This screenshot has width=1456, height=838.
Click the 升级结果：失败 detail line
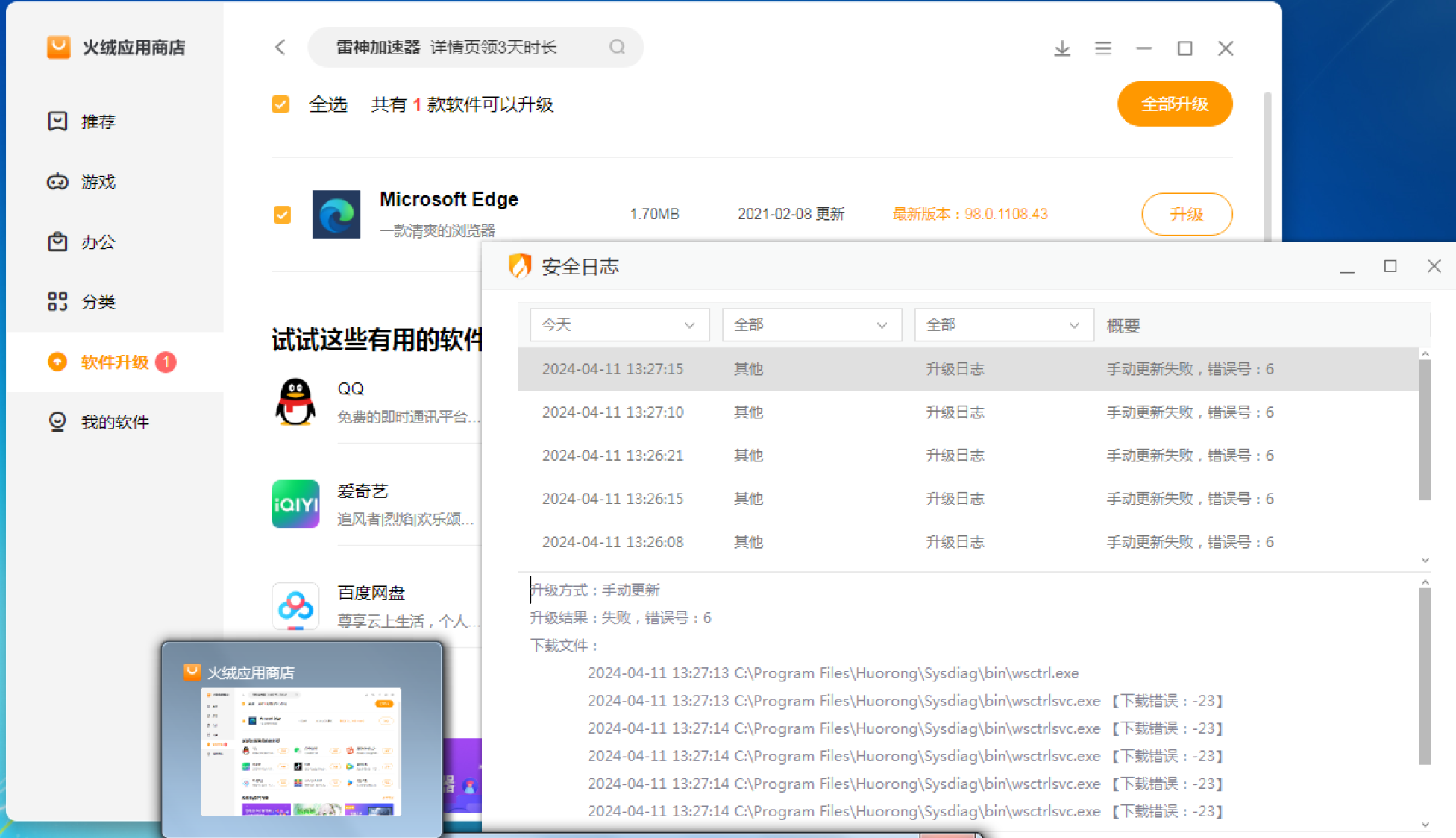[621, 618]
